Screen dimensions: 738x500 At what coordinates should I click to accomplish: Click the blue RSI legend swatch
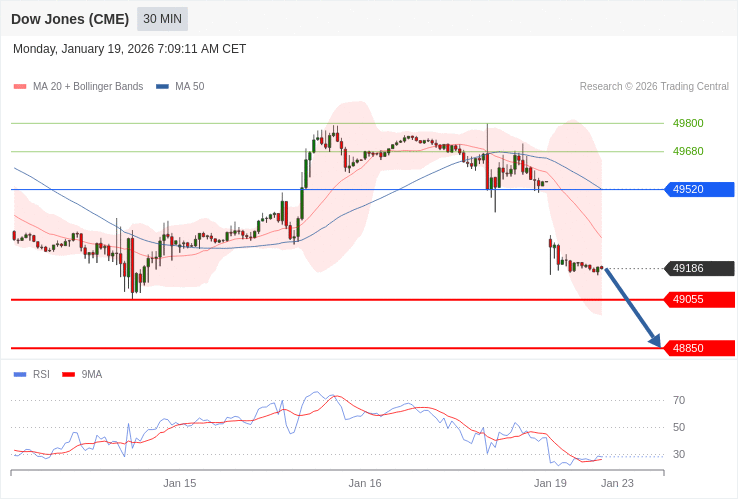(20, 375)
